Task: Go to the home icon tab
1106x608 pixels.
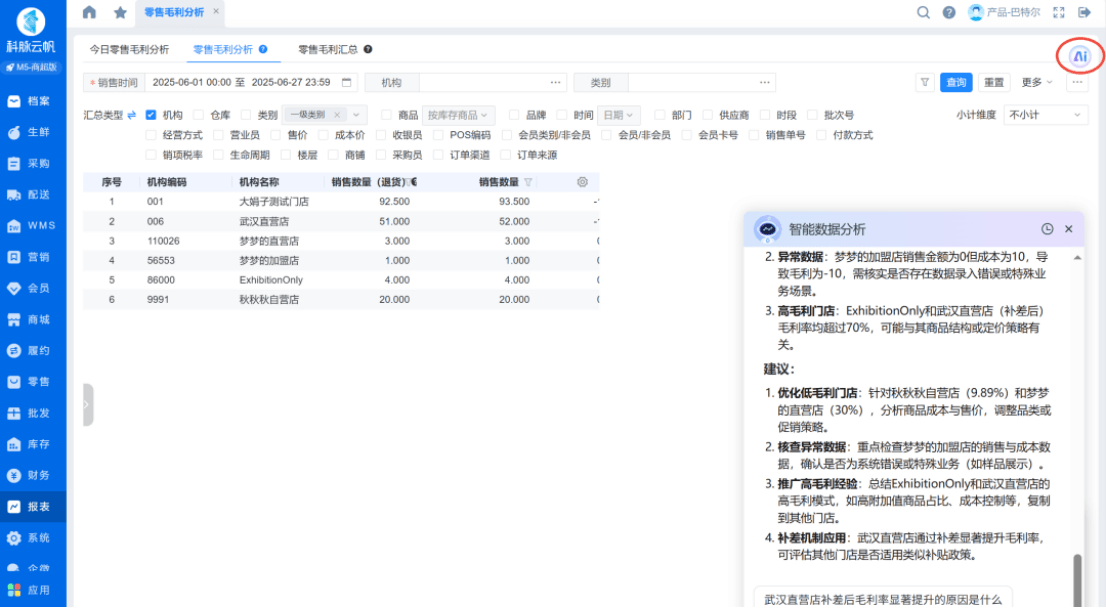Action: (89, 12)
